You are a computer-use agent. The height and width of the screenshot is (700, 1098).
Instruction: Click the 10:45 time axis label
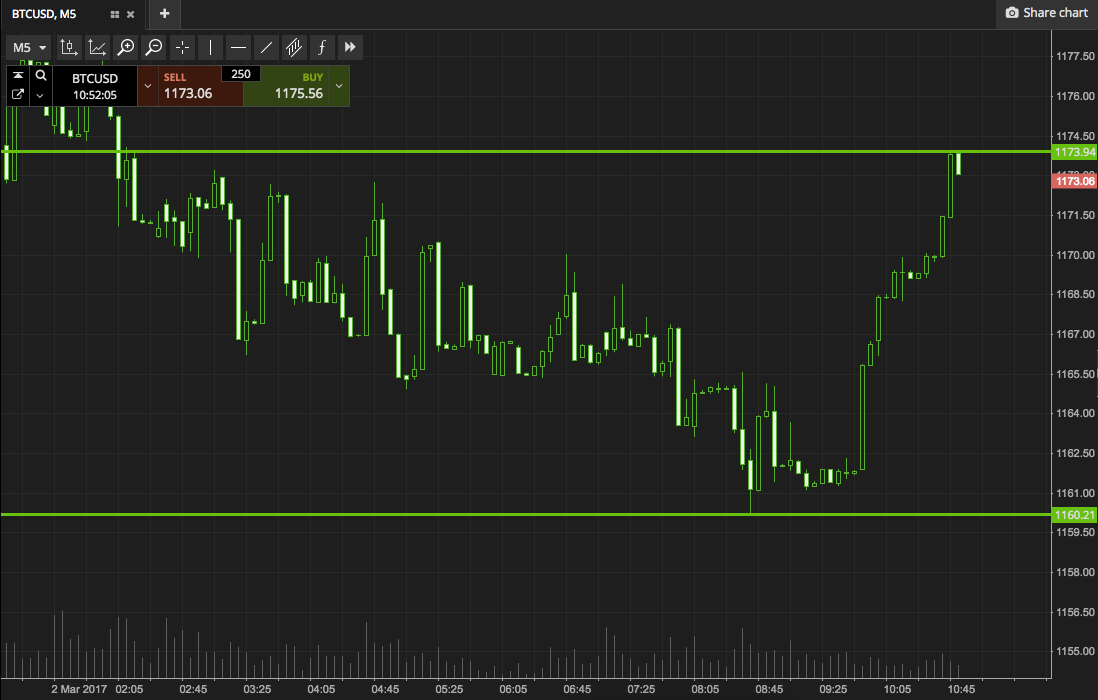[961, 689]
